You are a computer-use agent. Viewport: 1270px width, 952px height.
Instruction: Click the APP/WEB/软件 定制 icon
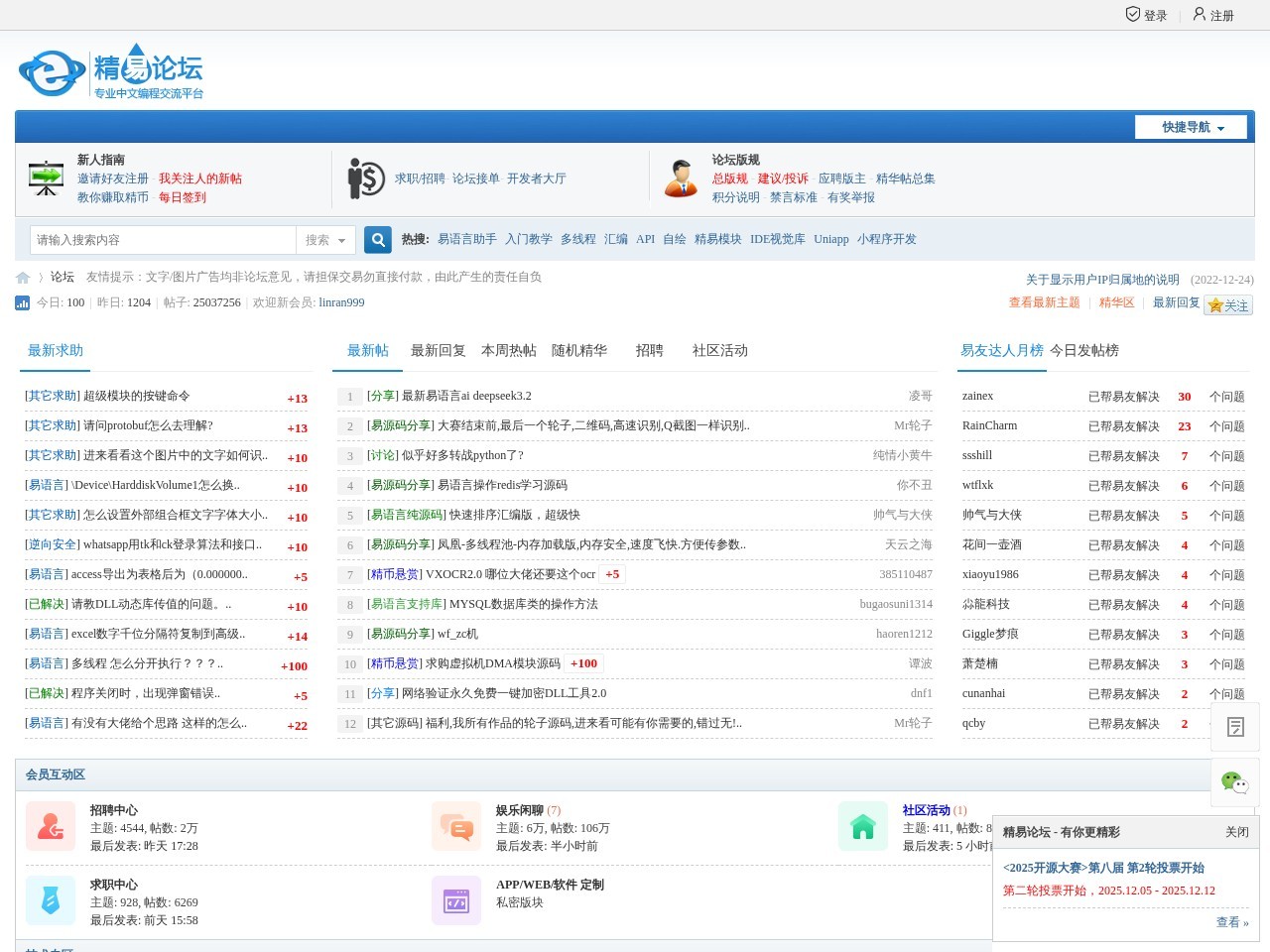(x=456, y=900)
